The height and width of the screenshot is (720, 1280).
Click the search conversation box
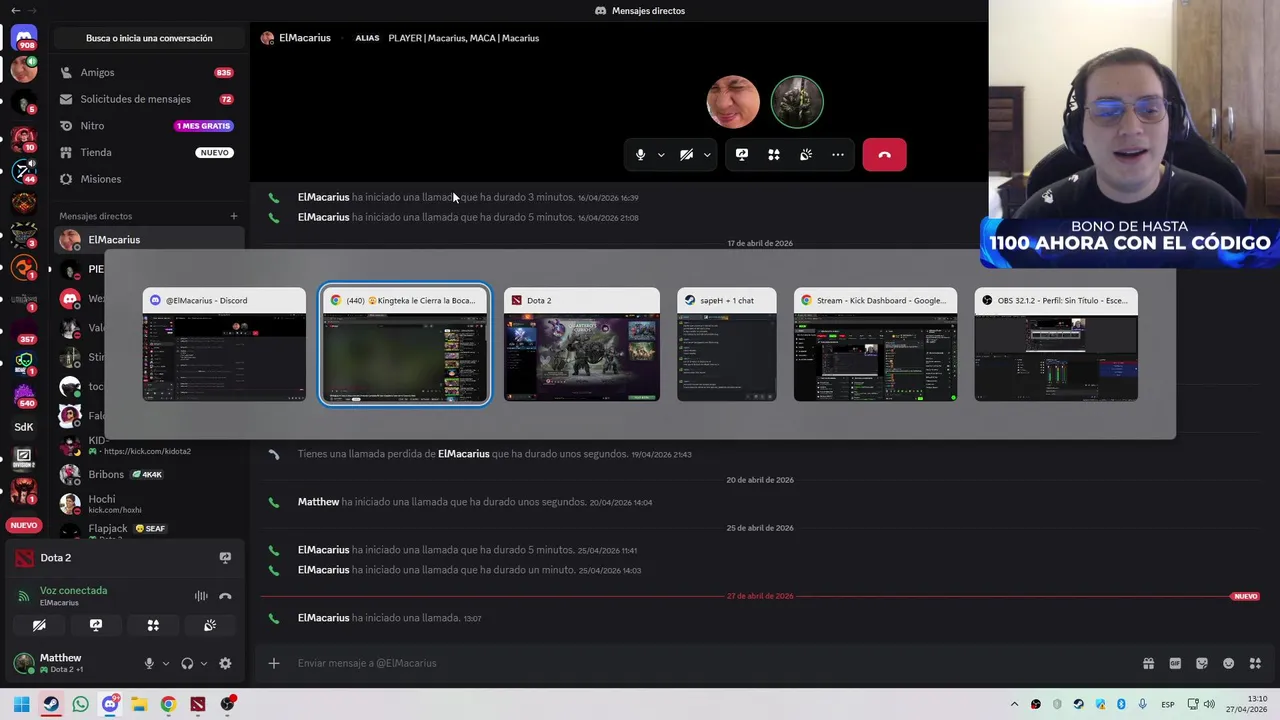point(149,38)
